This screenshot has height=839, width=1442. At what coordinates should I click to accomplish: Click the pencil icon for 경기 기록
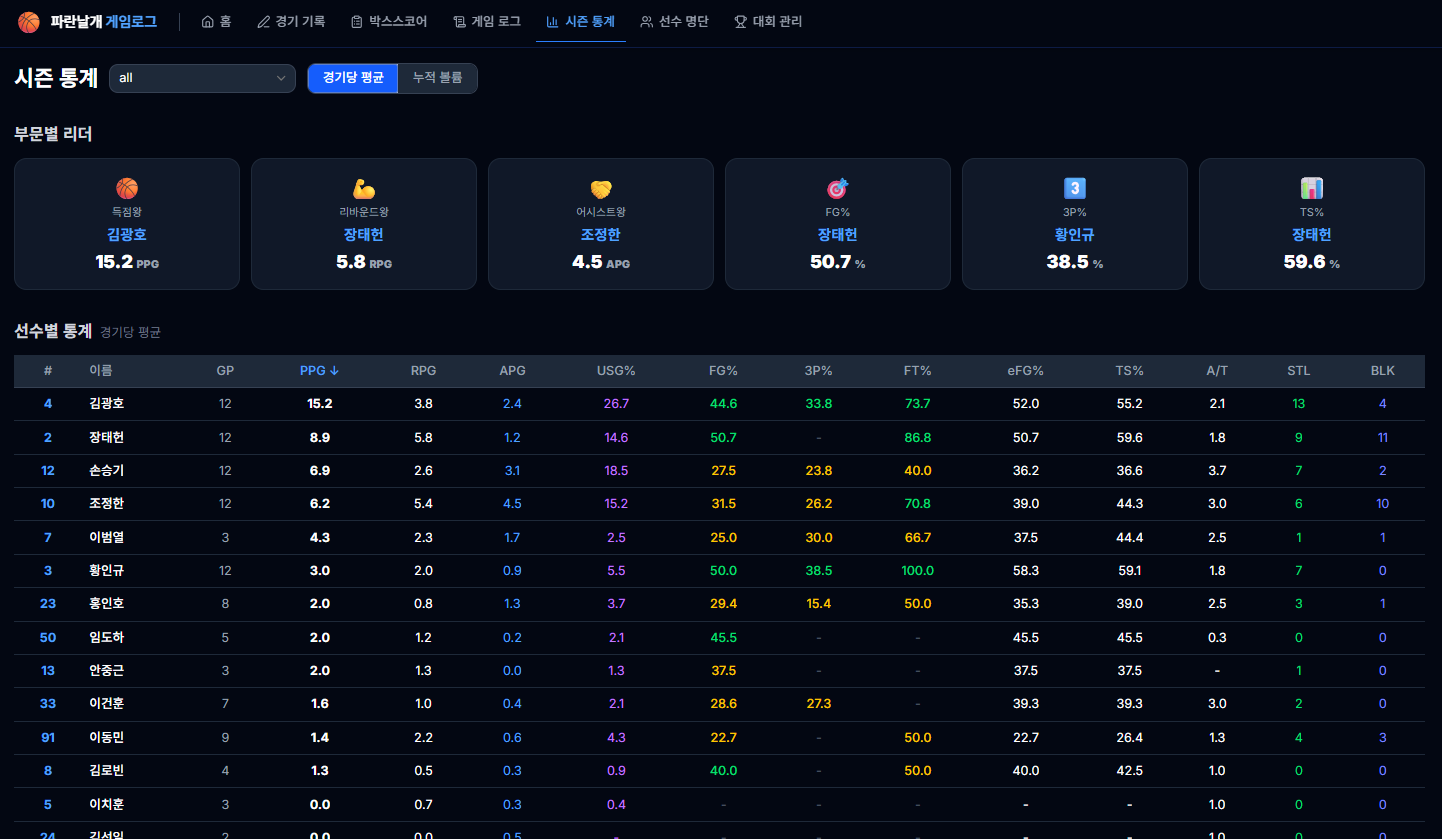click(264, 22)
